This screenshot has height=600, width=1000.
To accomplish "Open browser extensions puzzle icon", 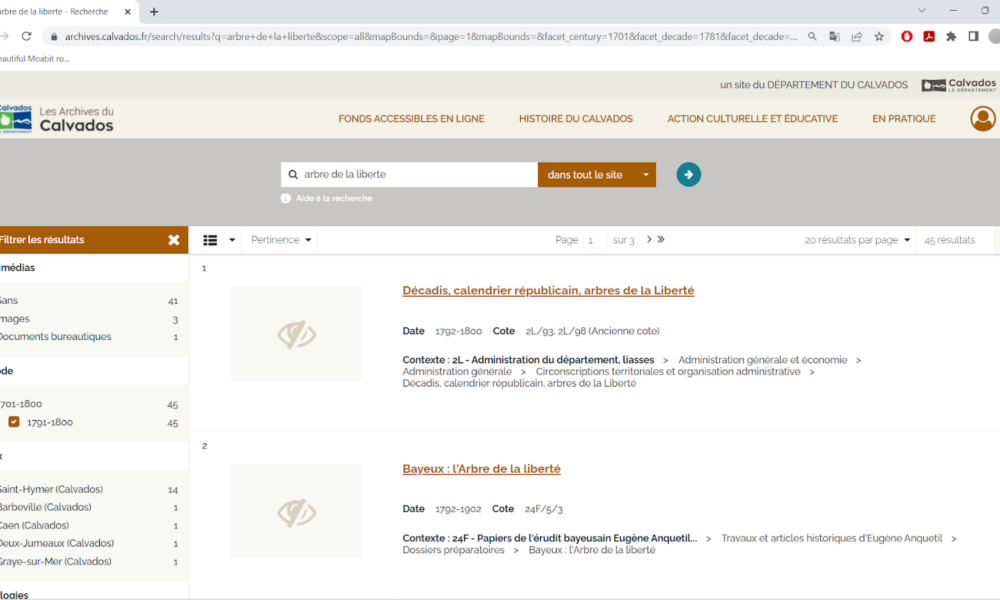I will pyautogui.click(x=951, y=36).
